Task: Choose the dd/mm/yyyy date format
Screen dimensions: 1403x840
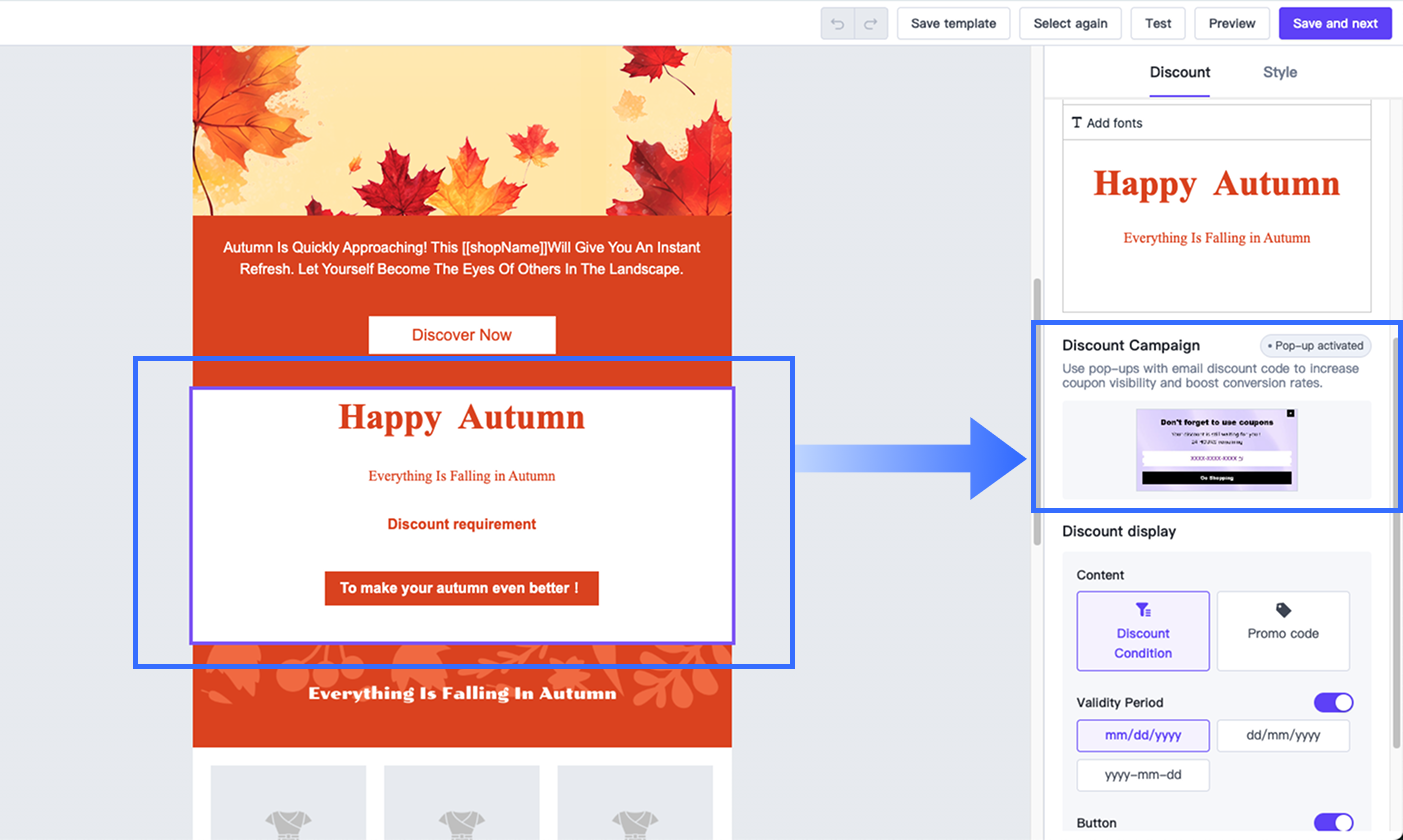Action: click(x=1283, y=735)
